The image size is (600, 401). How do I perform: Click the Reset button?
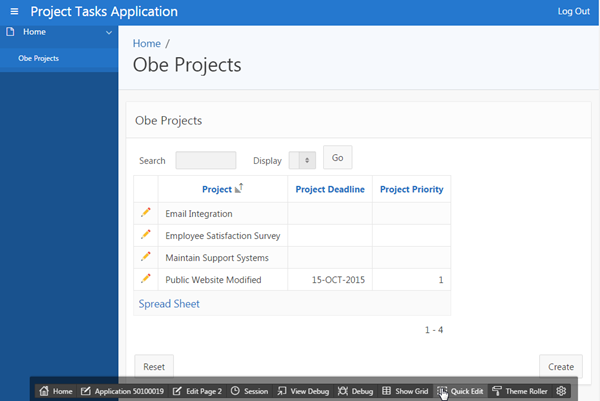154,367
